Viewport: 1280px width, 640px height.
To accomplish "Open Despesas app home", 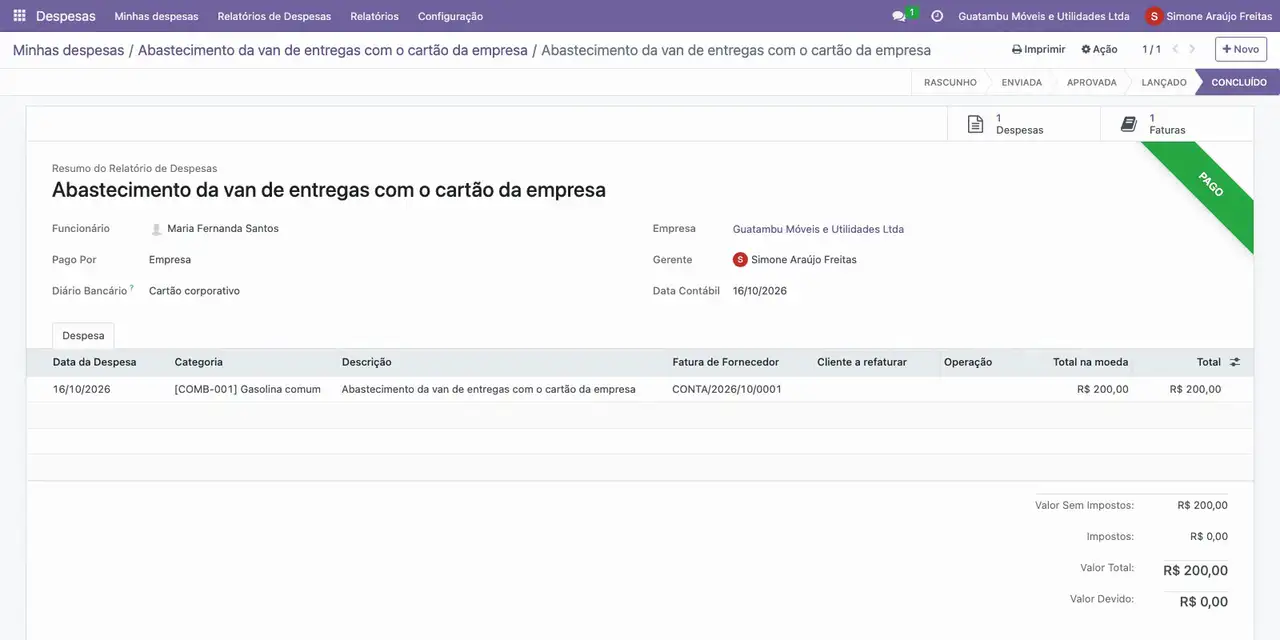I will click(66, 16).
